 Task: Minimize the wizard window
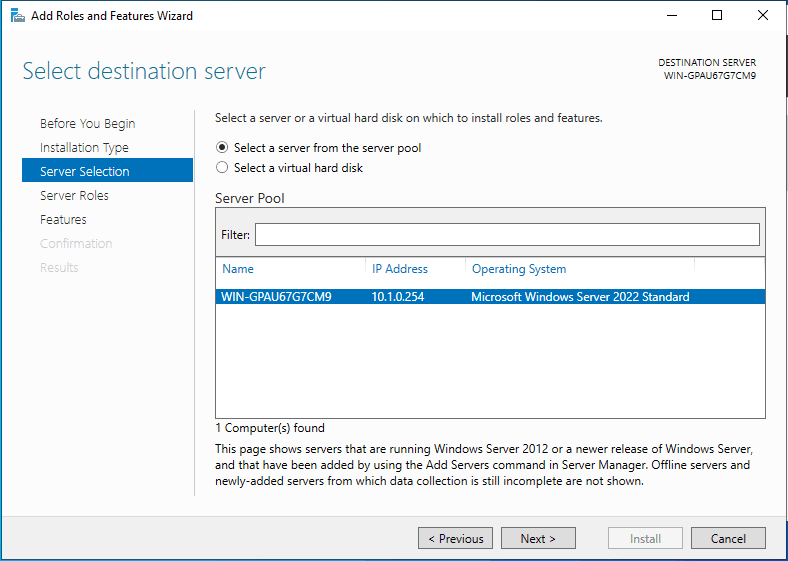point(669,16)
